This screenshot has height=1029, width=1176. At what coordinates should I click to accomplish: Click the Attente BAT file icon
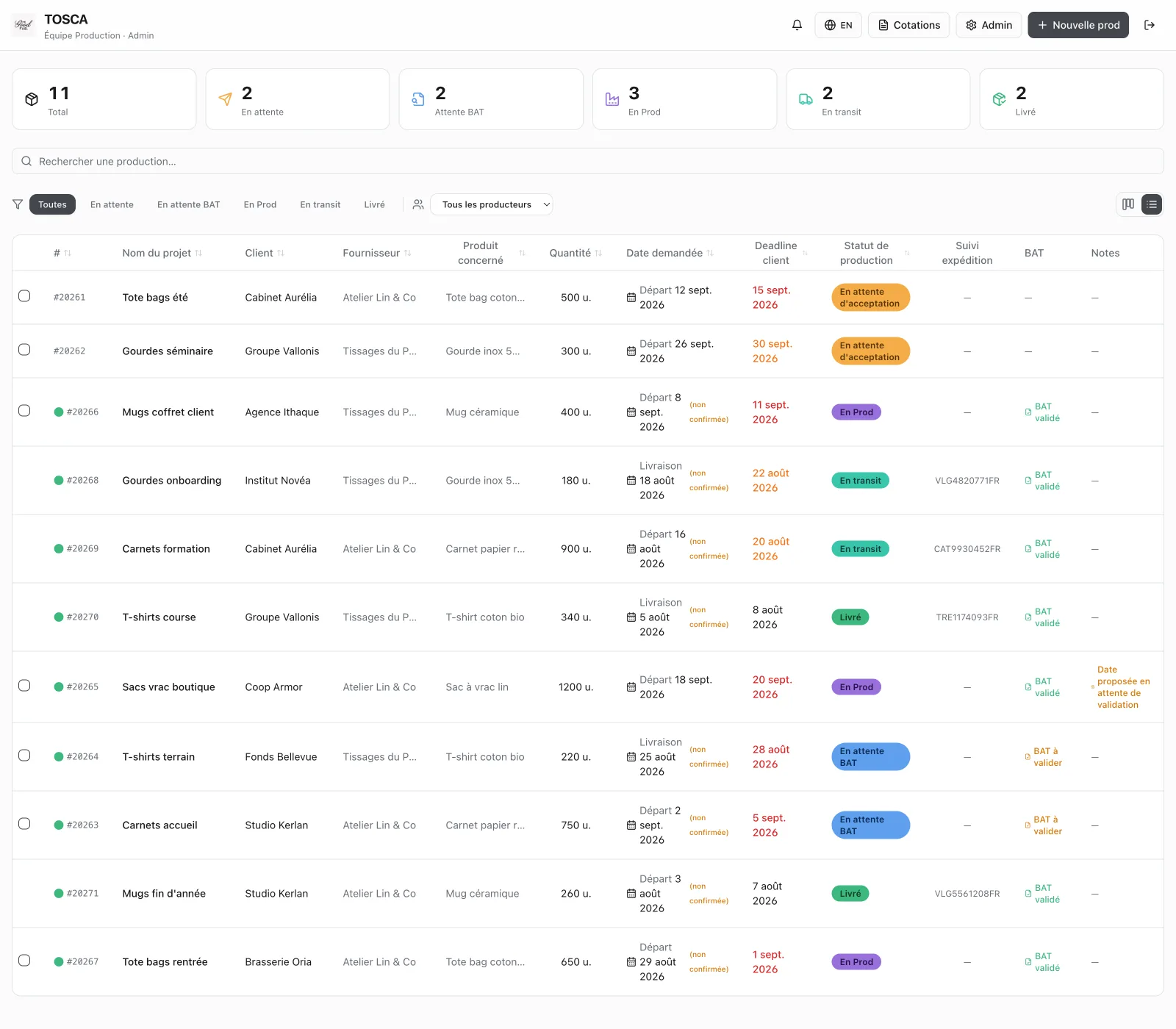[x=418, y=99]
